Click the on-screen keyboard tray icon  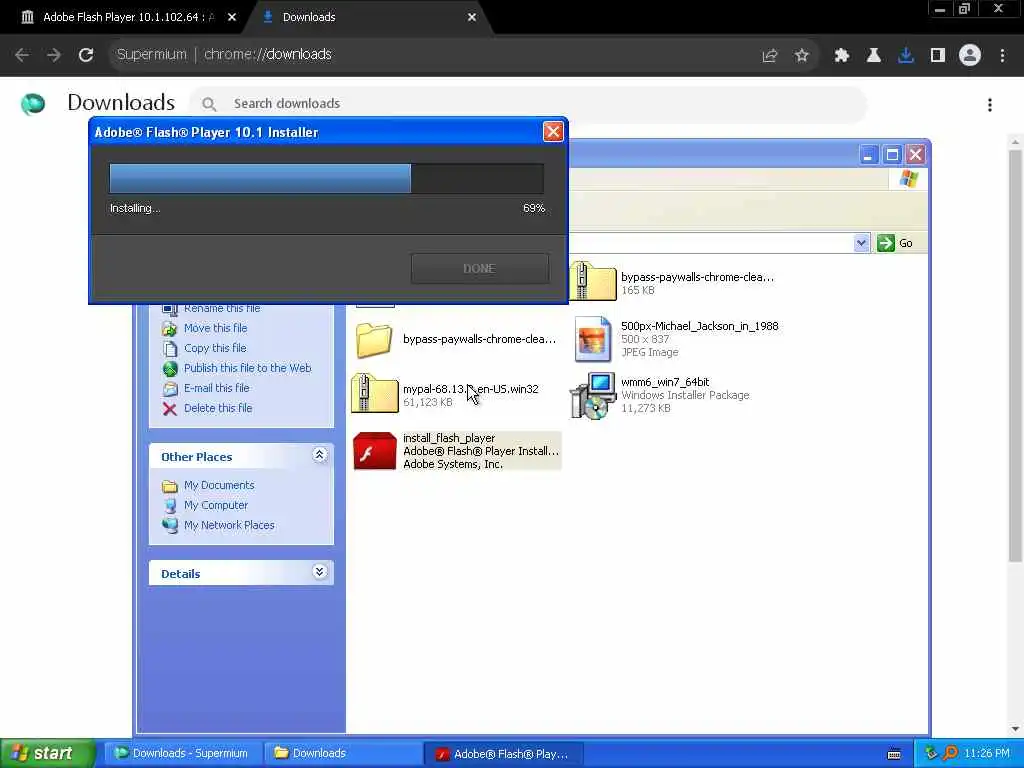tap(894, 754)
